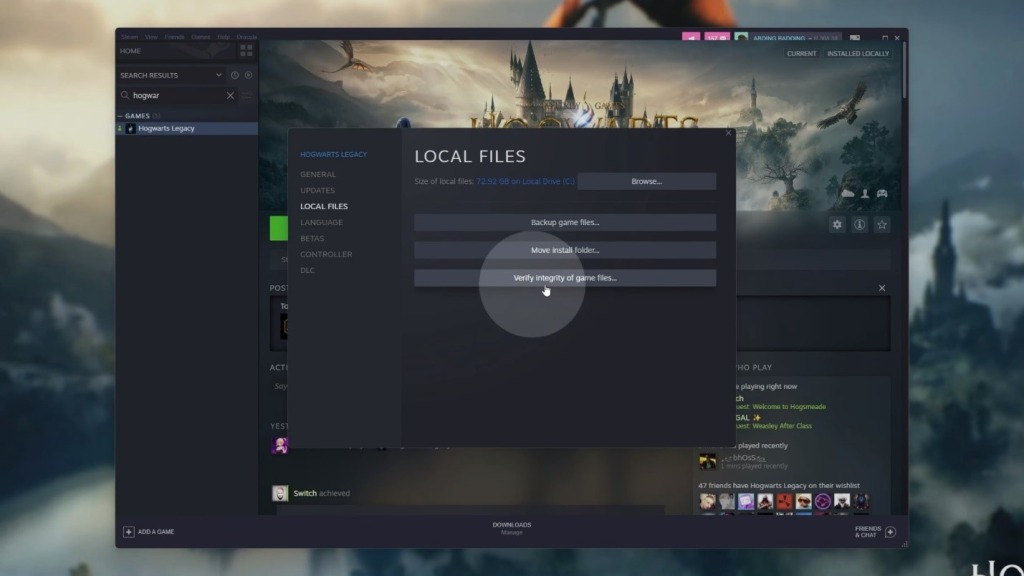
Task: Click the grid view icon beside HOME
Action: pyautogui.click(x=246, y=50)
